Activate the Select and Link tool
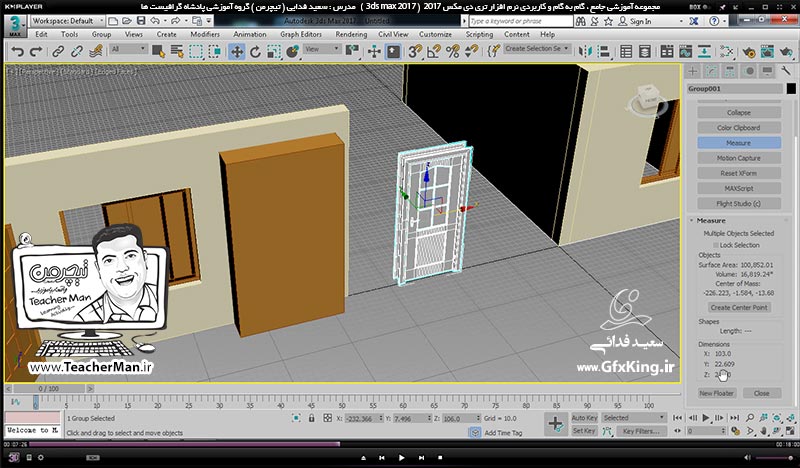 pyautogui.click(x=58, y=52)
